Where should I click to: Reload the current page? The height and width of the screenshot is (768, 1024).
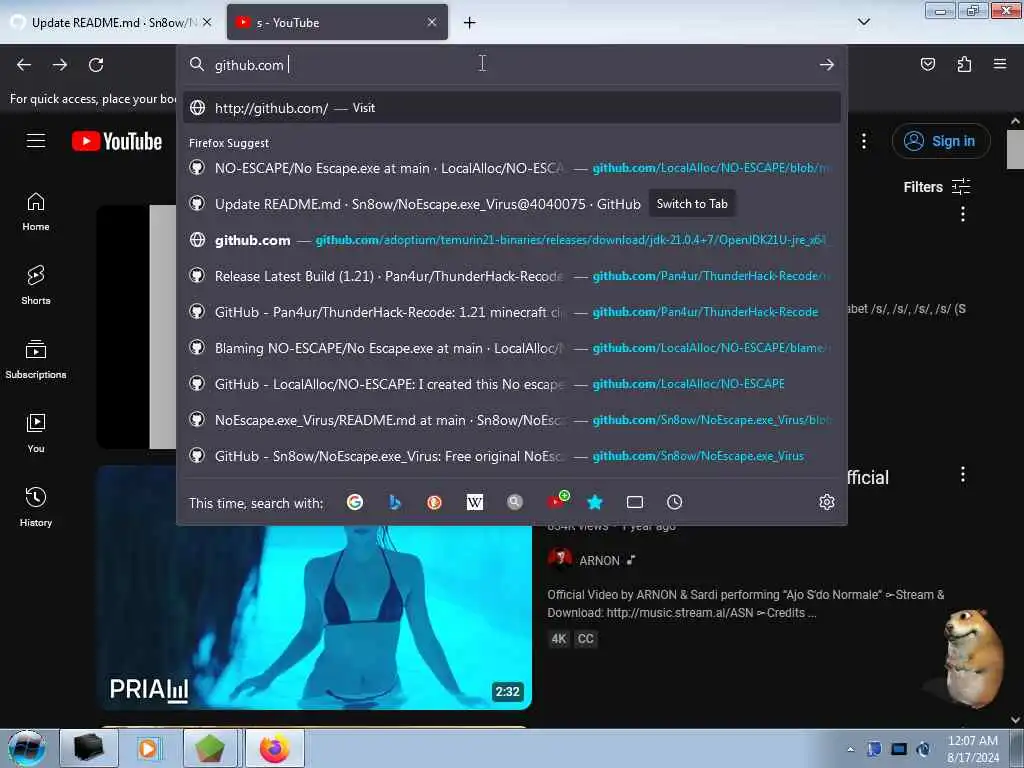[96, 65]
